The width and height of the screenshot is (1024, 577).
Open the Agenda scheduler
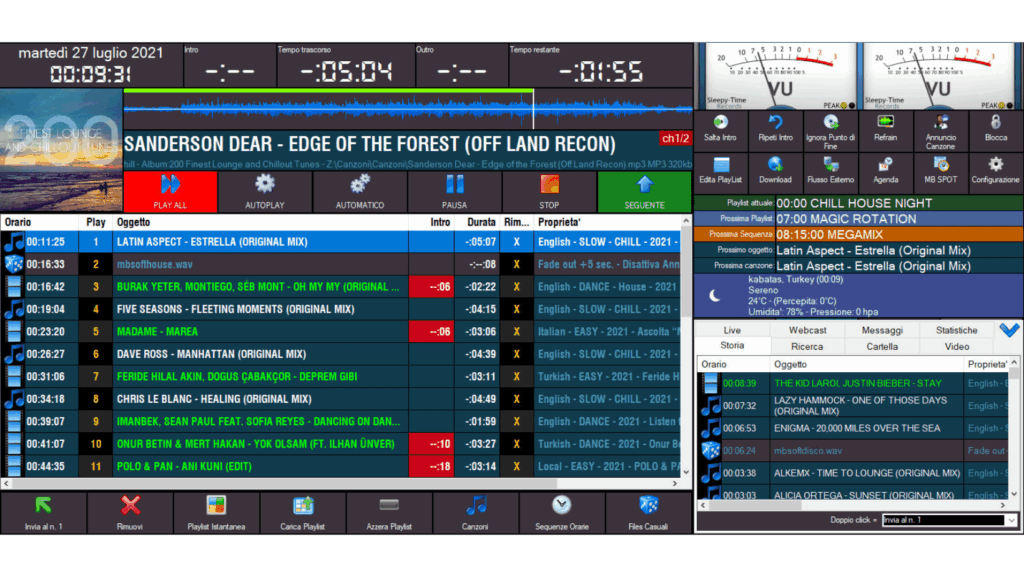coord(885,165)
